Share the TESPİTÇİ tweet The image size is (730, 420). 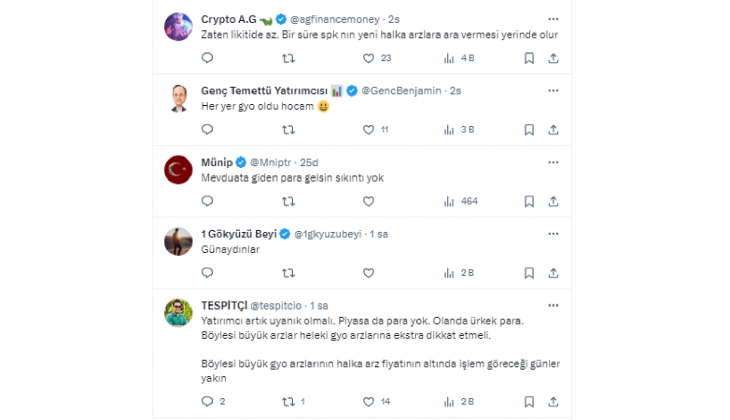(x=555, y=401)
